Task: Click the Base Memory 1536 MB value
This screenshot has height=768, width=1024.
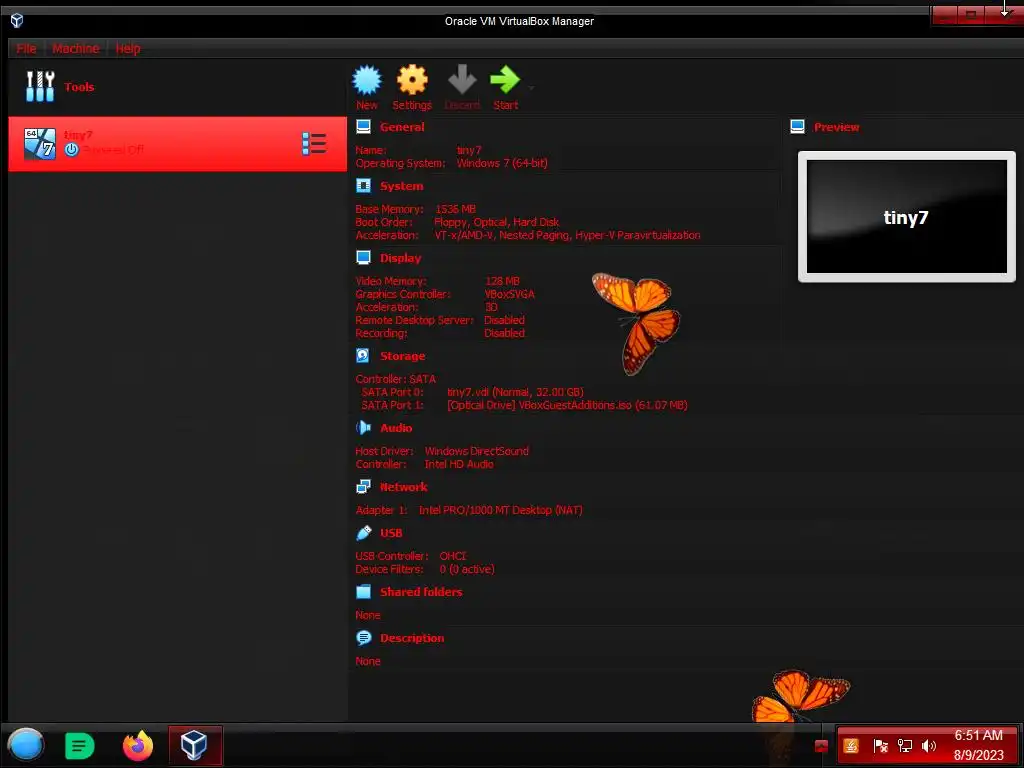Action: (455, 209)
